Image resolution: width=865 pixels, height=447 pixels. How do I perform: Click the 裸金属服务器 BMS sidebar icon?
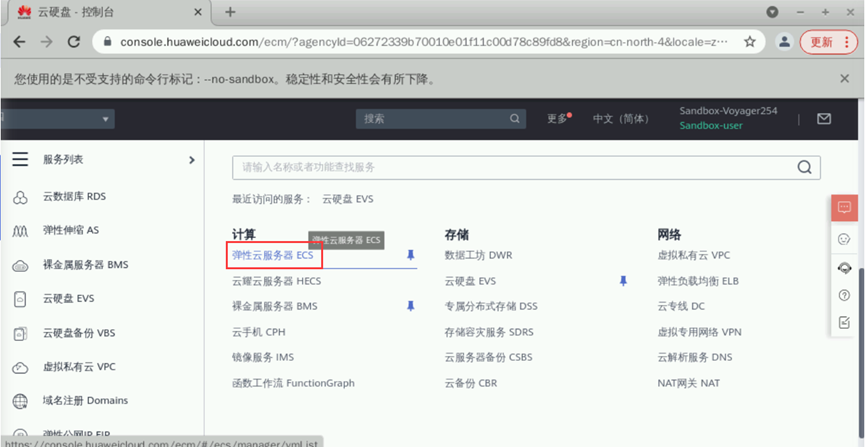20,265
